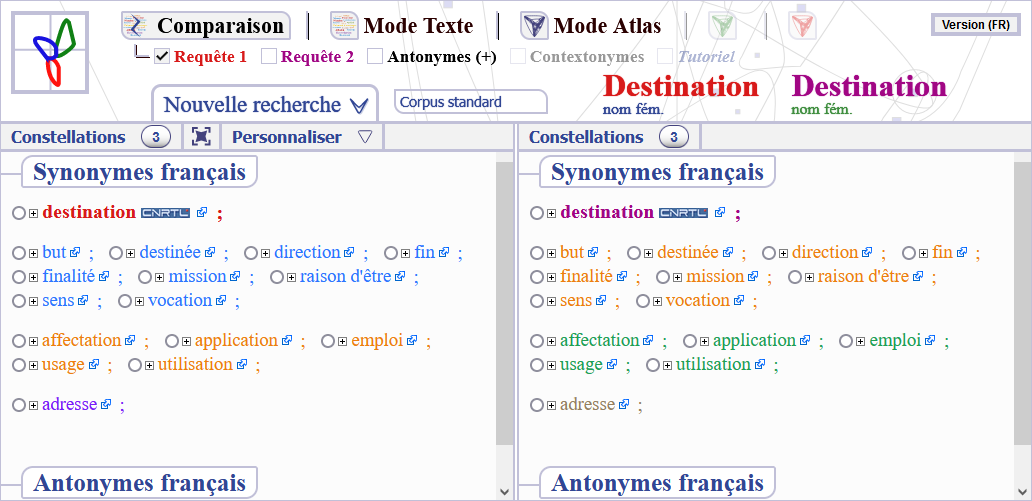This screenshot has height=501, width=1032.
Task: Click the red faded atlas icon in header
Action: click(802, 26)
